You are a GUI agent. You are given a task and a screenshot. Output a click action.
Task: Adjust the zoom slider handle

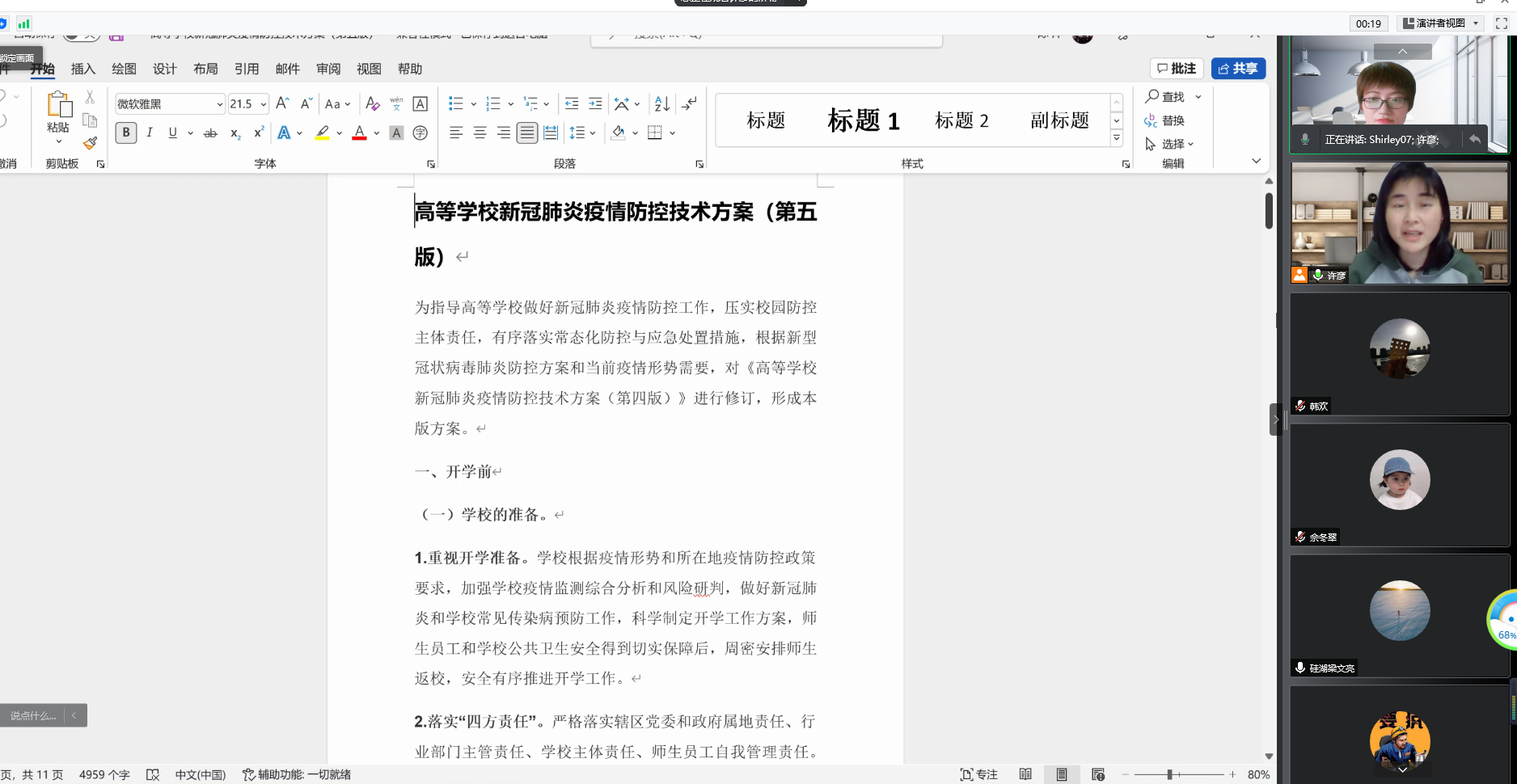(x=1169, y=774)
